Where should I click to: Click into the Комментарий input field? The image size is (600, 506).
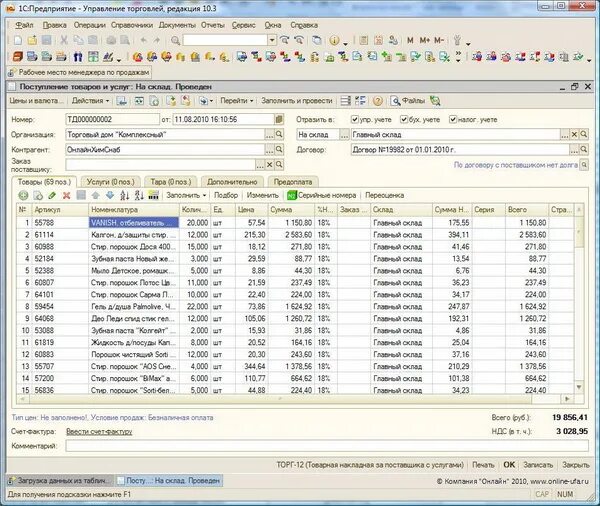[327, 446]
